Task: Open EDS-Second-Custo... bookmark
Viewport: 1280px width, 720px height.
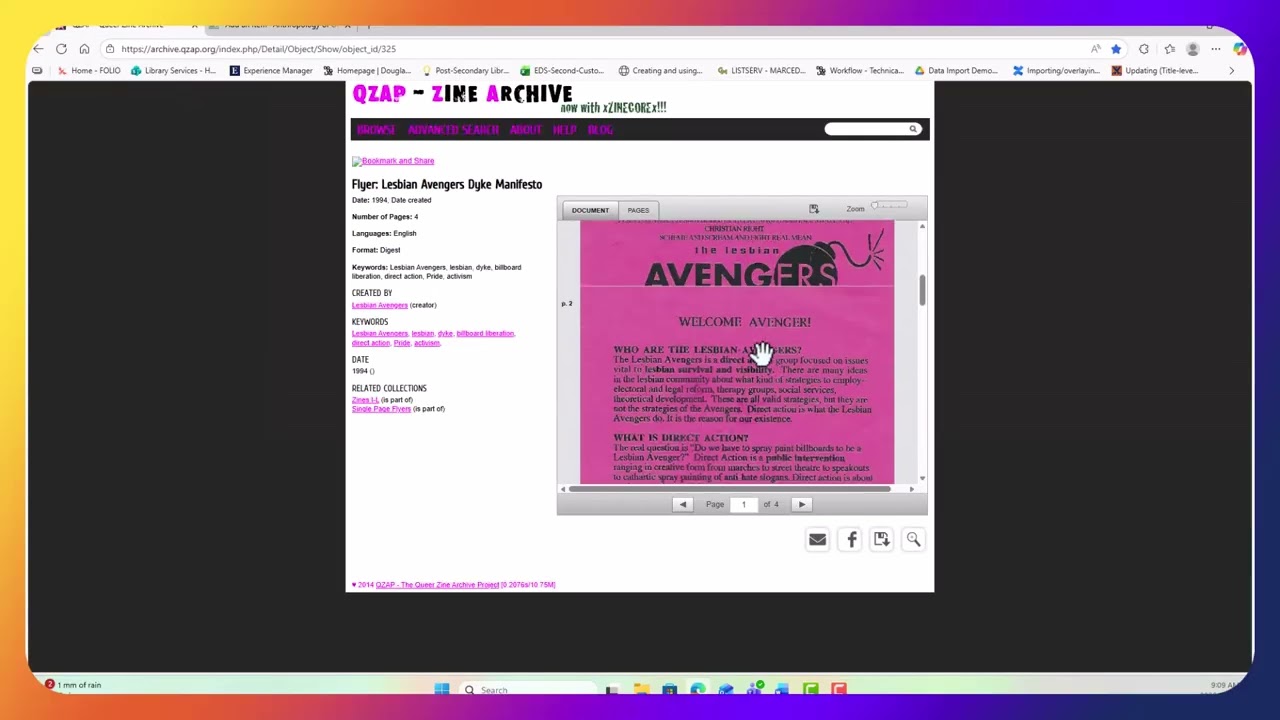Action: tap(563, 71)
